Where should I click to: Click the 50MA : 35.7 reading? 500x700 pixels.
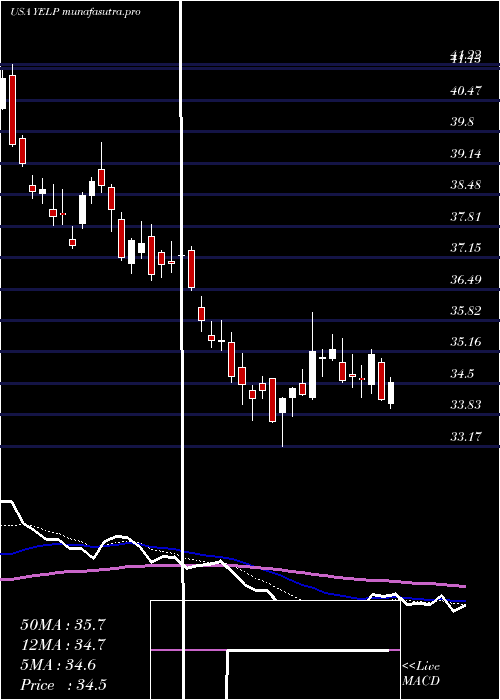click(63, 625)
